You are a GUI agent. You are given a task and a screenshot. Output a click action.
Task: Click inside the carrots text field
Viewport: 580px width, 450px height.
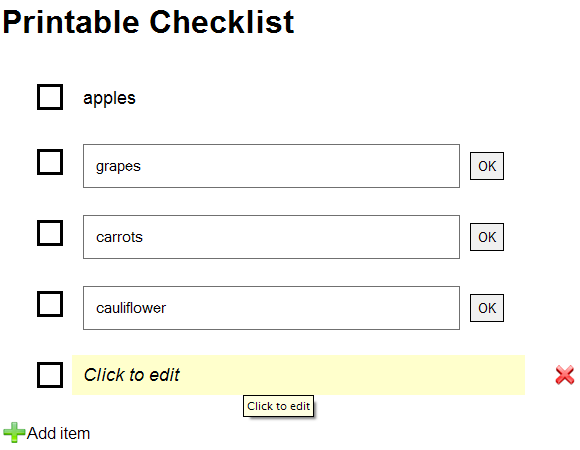pyautogui.click(x=272, y=237)
